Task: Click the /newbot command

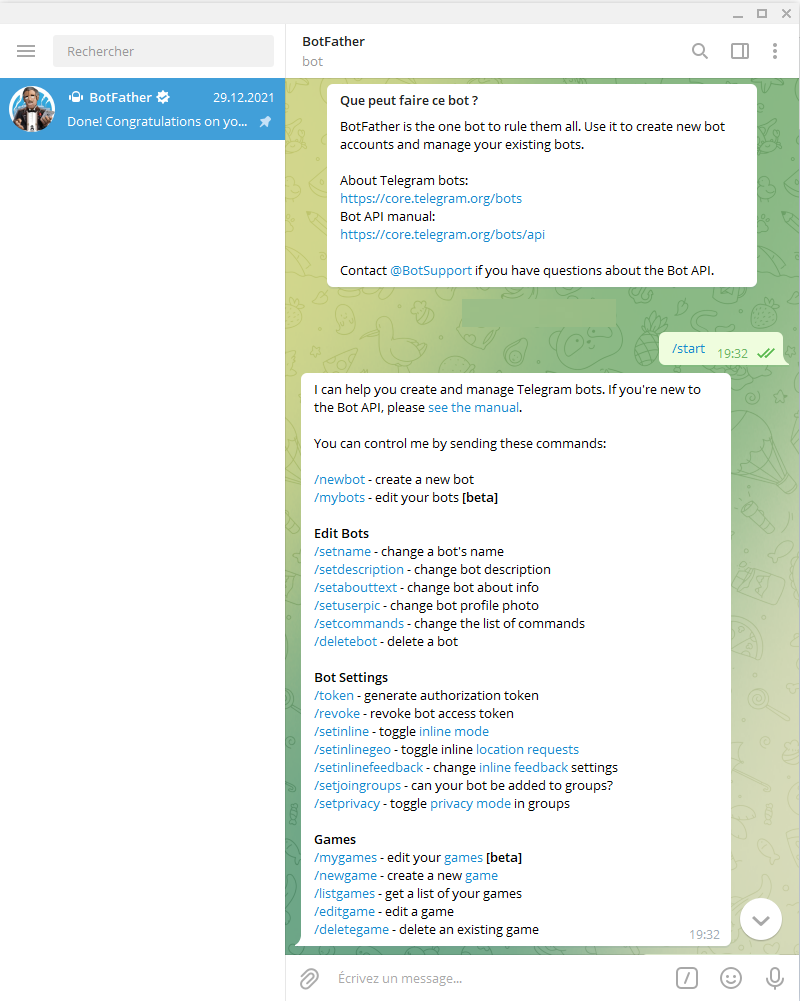Action: pyautogui.click(x=339, y=480)
